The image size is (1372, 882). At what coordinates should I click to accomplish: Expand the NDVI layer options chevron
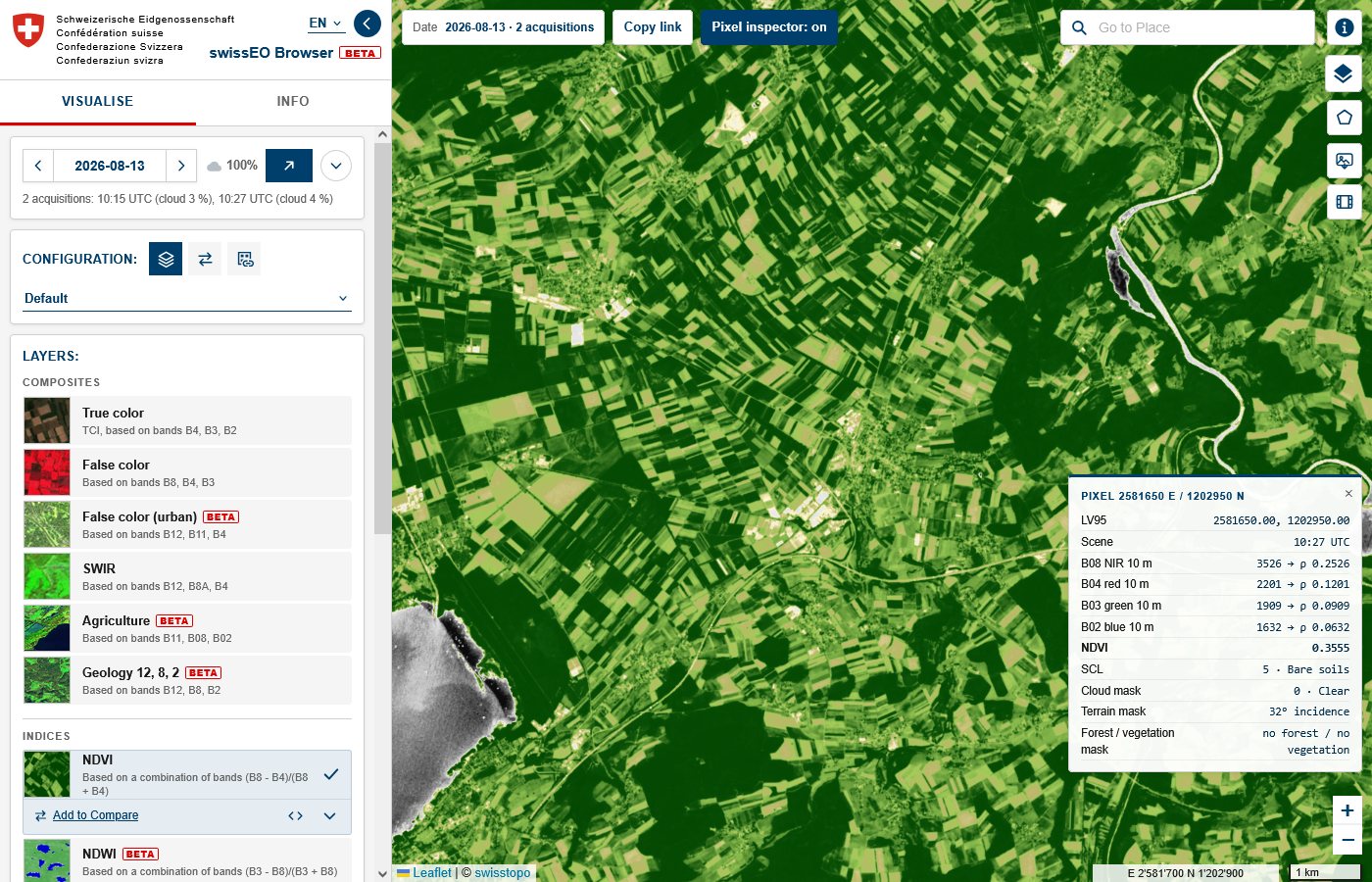(329, 816)
